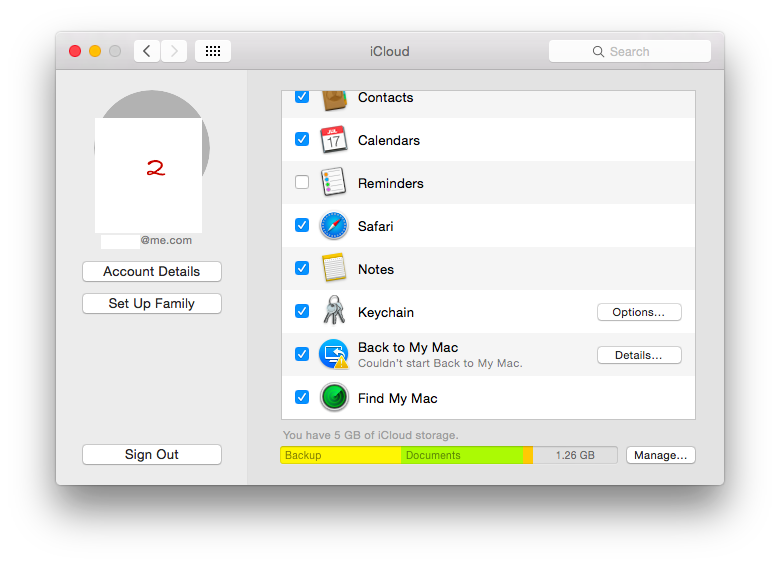
Task: Click the Safari compass icon
Action: tap(333, 225)
